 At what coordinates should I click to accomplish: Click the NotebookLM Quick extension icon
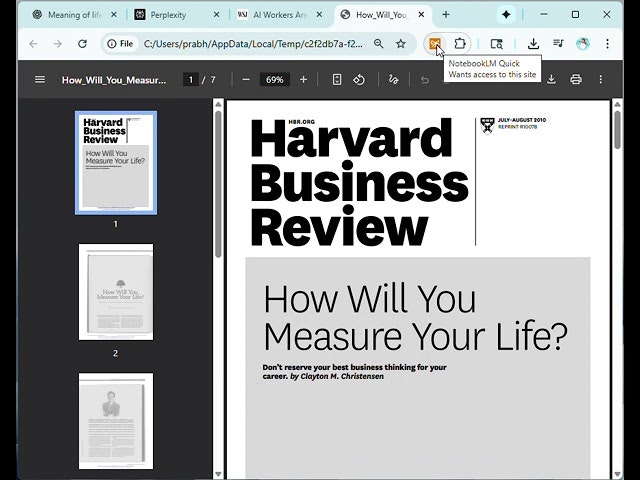coord(435,44)
